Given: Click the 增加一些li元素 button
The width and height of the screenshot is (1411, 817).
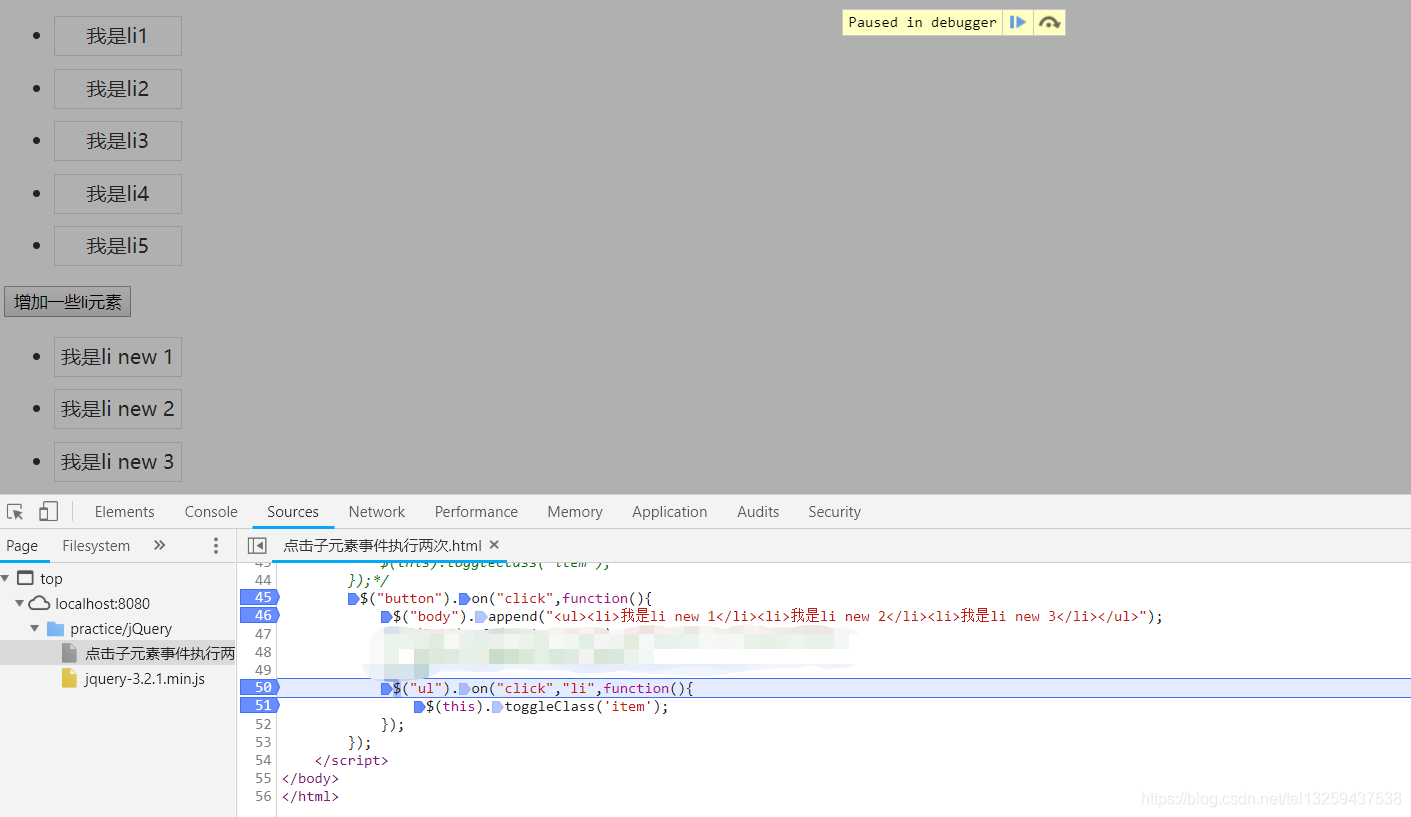Looking at the screenshot, I should (x=68, y=302).
